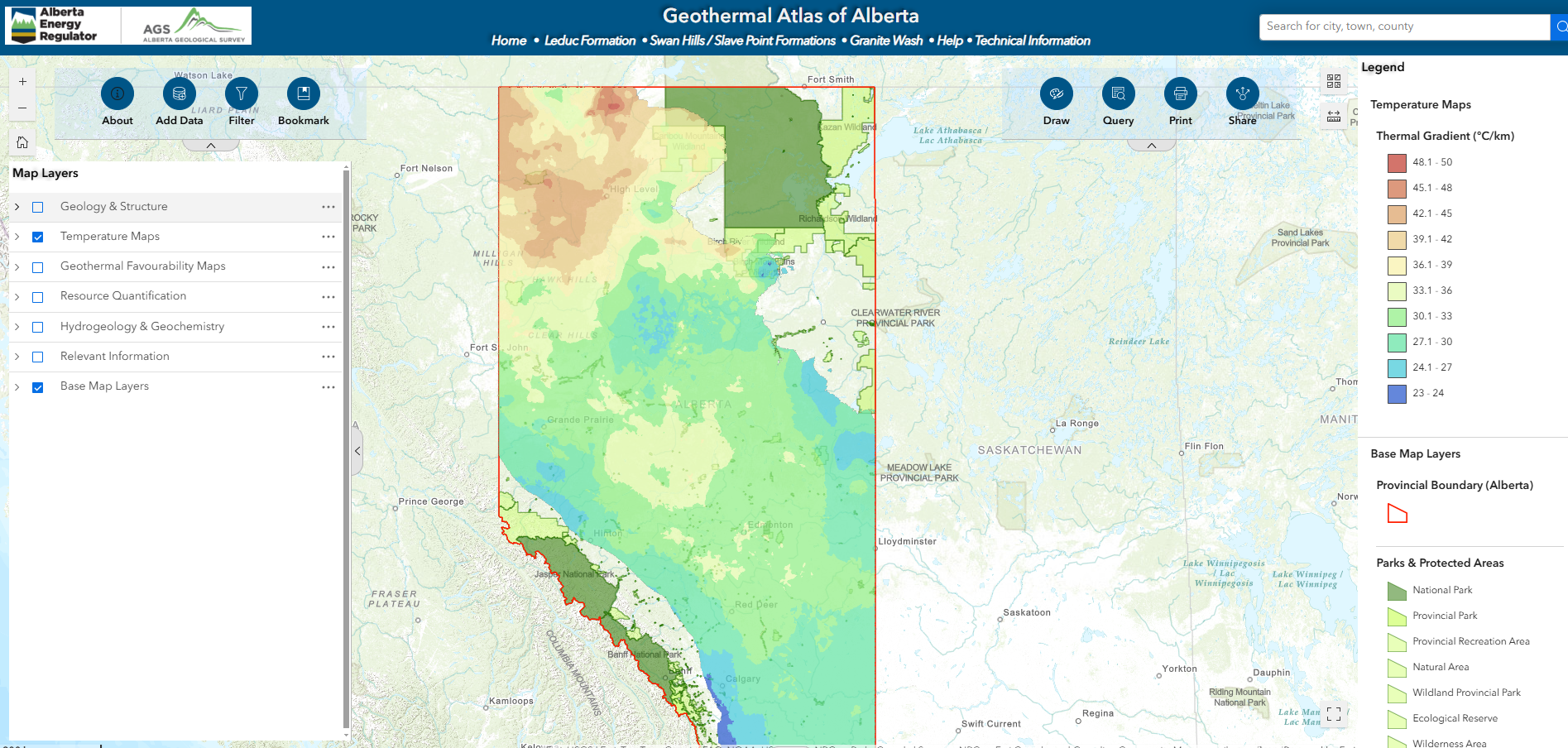Open the Share tool

tap(1242, 93)
